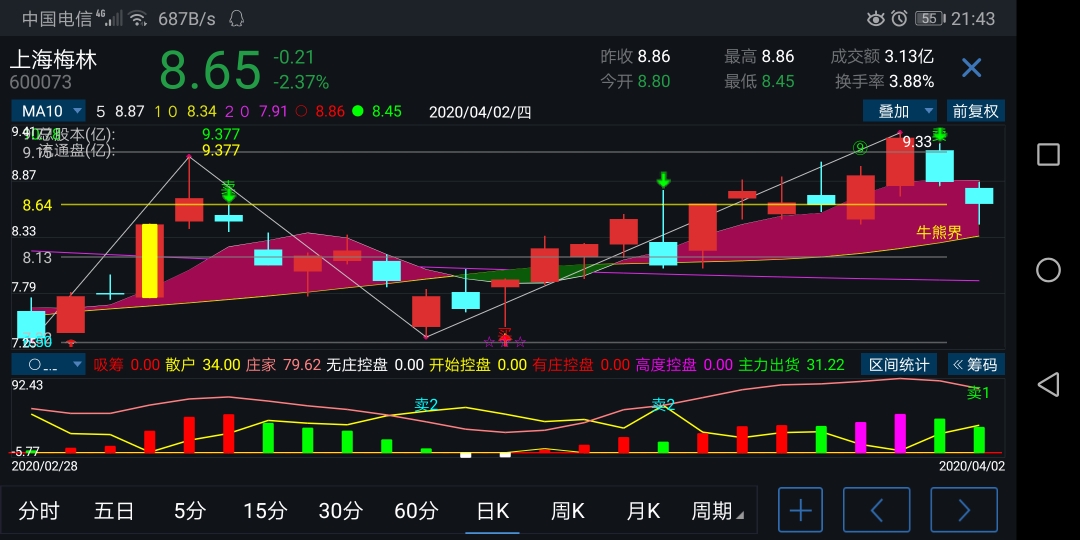The image size is (1080, 540).
Task: Tap the green down-arrow sell marker above the cyan candle
Action: 663,180
